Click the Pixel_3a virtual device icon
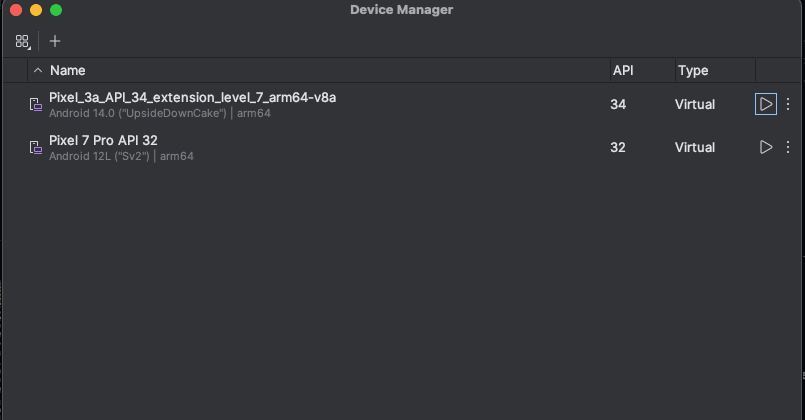The width and height of the screenshot is (805, 420). (x=35, y=104)
